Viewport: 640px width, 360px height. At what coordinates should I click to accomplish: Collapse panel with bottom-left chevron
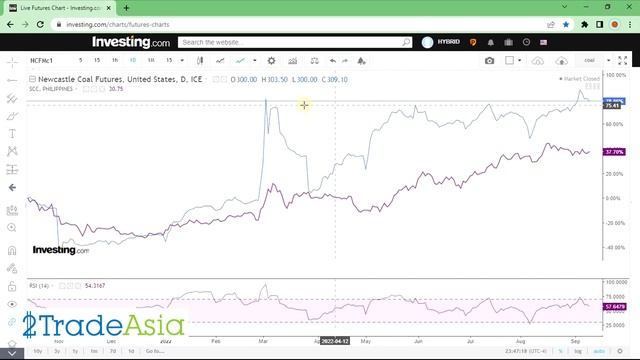(12, 353)
